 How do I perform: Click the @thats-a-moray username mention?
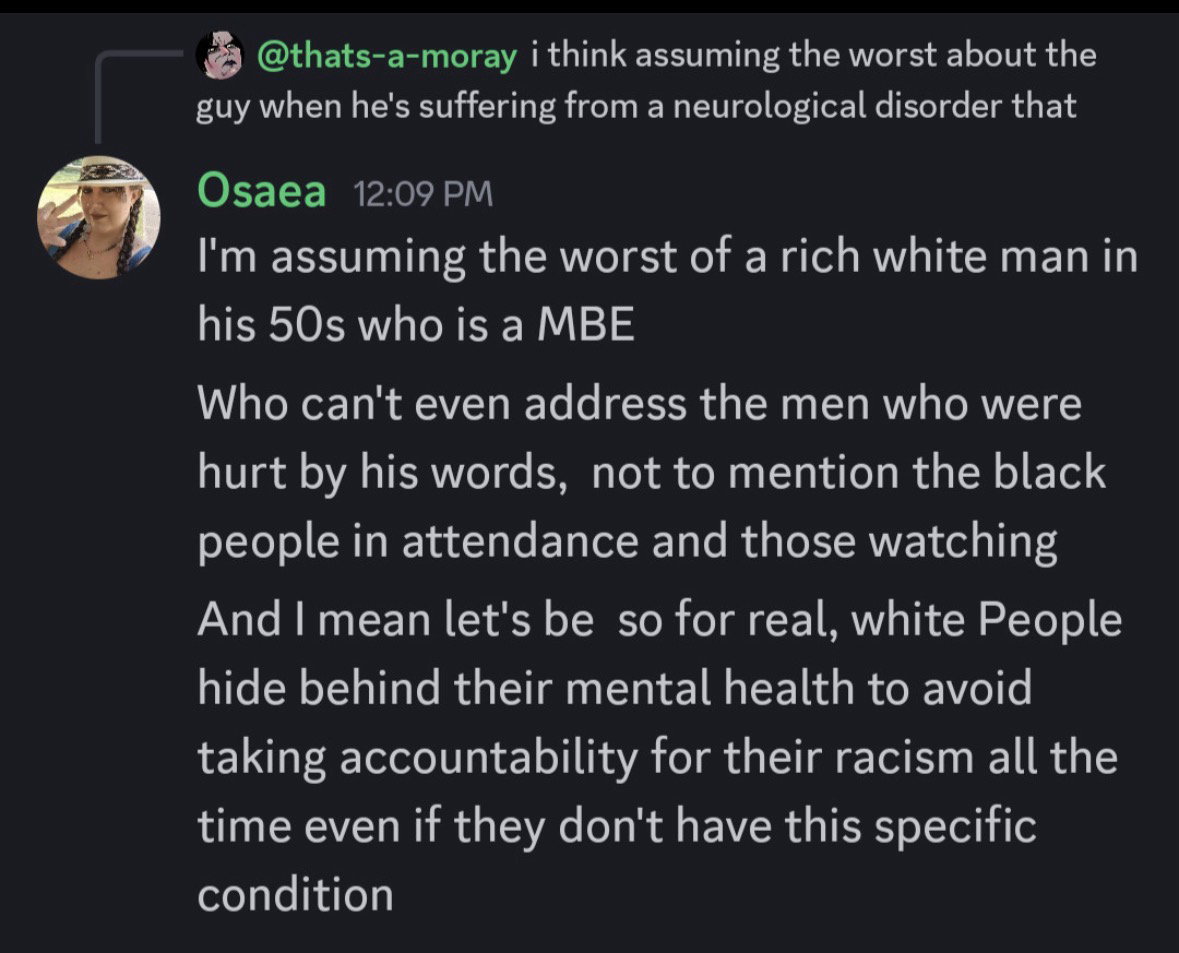[387, 55]
